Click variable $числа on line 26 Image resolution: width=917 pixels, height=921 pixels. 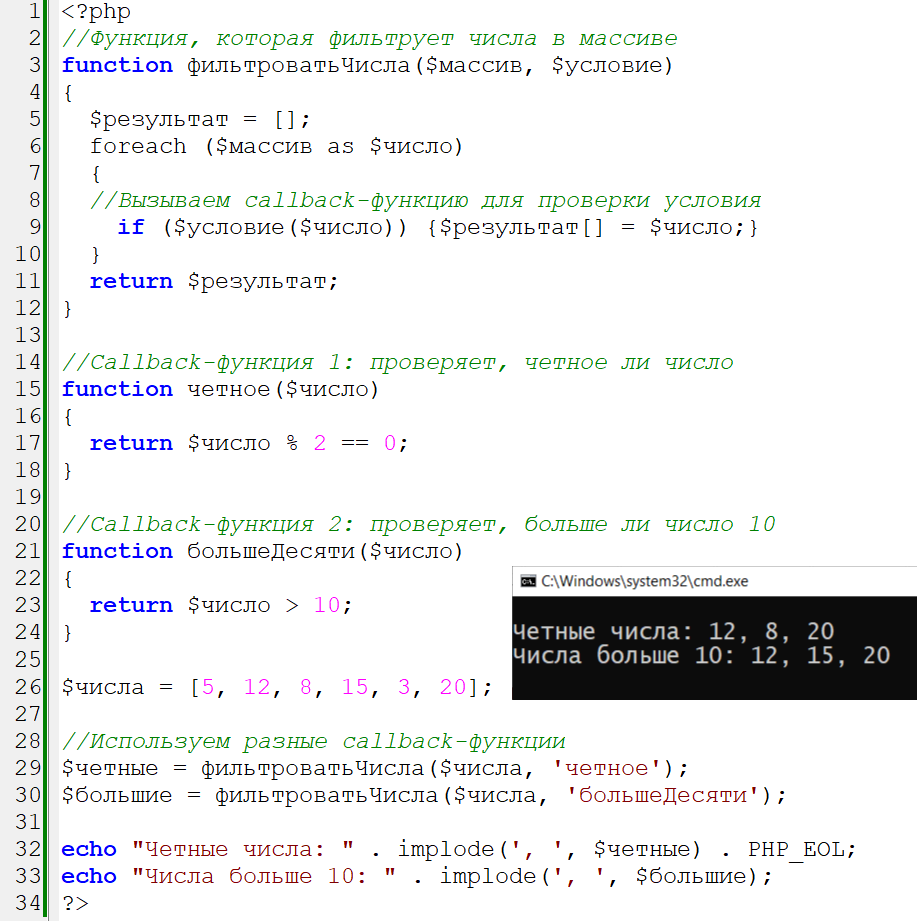[x=103, y=687]
